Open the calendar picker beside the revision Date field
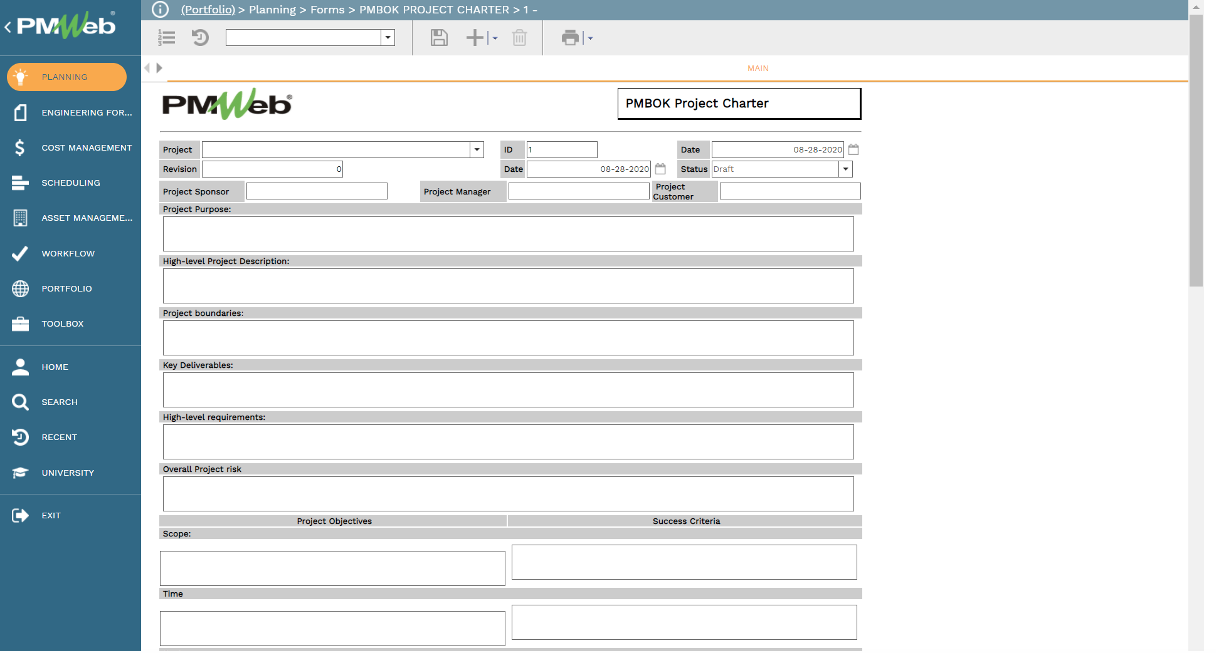 pyautogui.click(x=660, y=169)
